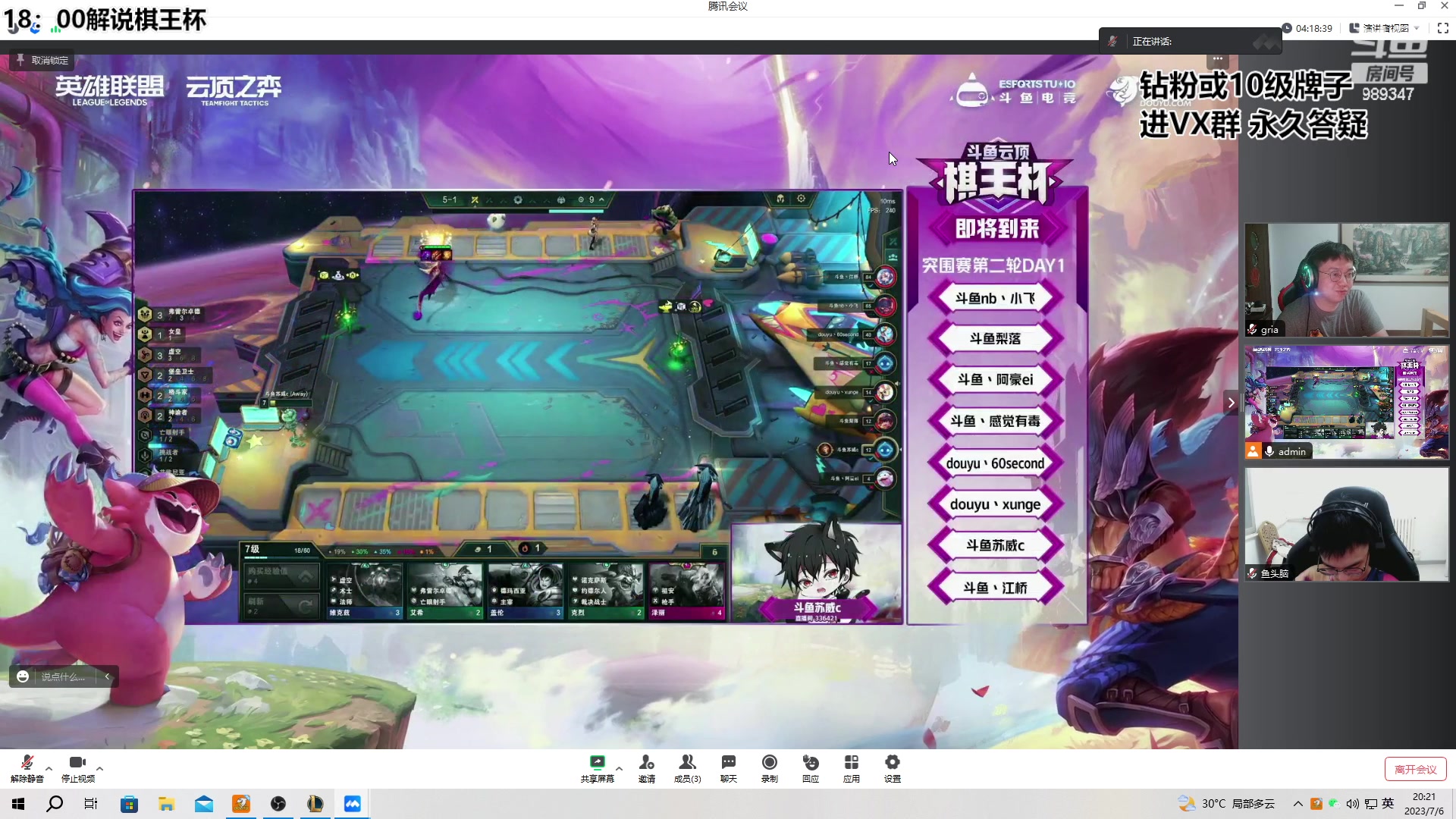Viewport: 1456px width, 819px height.
Task: Open 演讲者视图 layout dropdown
Action: point(1385,28)
